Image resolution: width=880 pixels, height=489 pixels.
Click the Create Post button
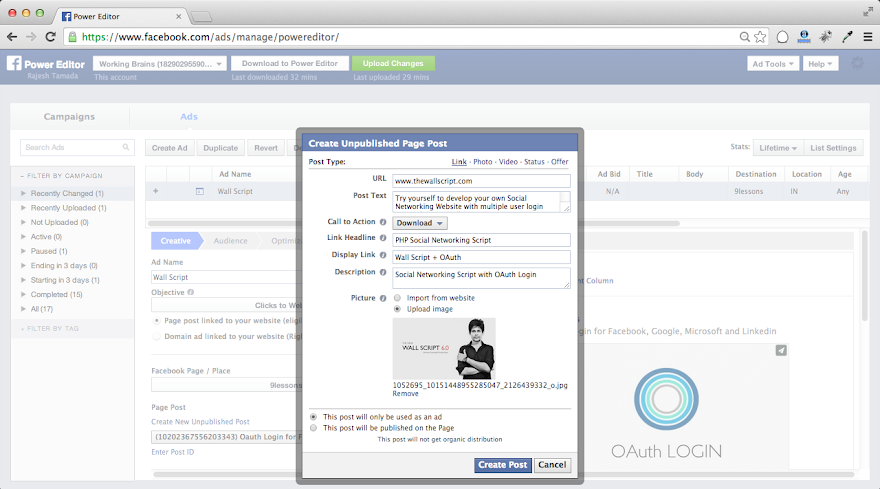pos(503,465)
